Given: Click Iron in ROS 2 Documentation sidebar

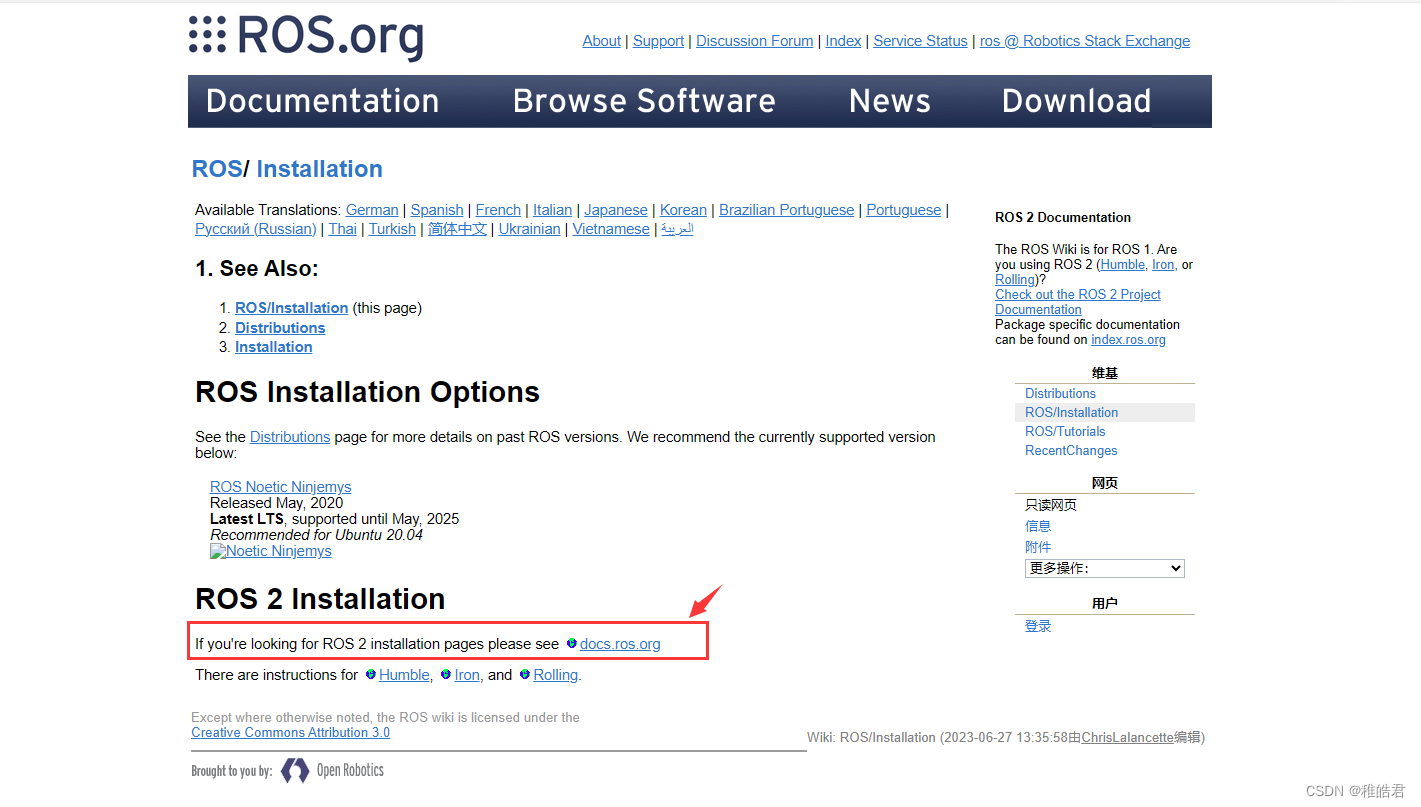Looking at the screenshot, I should point(1163,265).
